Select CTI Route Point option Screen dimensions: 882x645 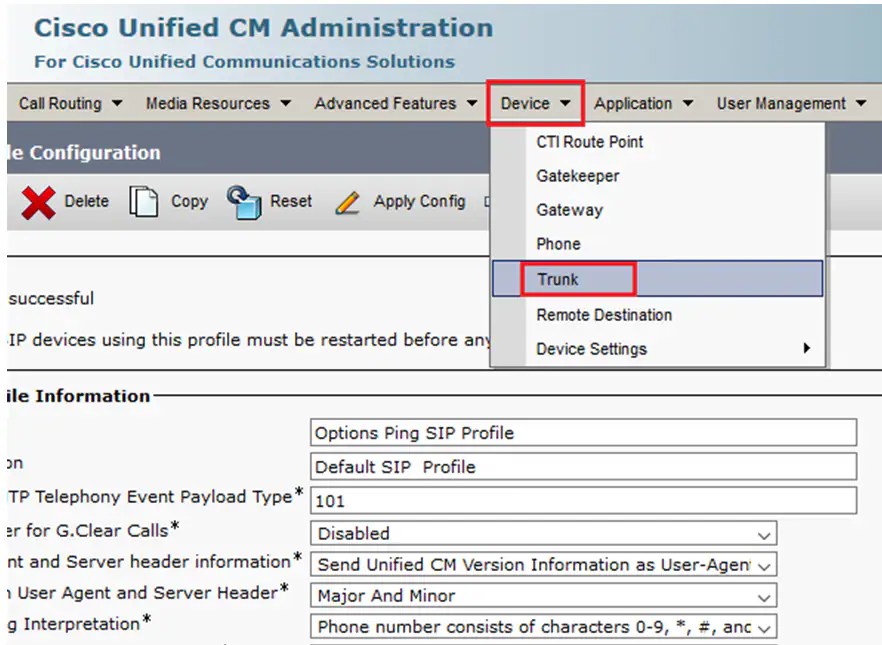(589, 142)
